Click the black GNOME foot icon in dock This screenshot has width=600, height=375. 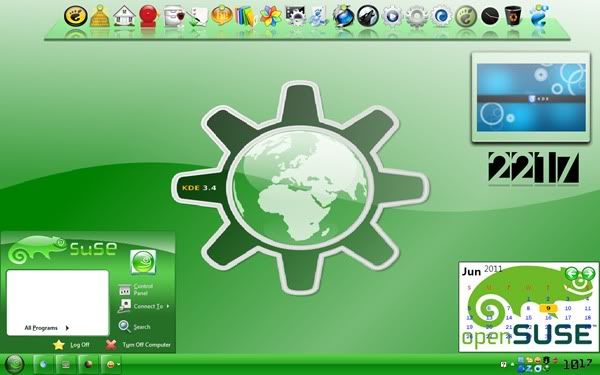click(x=75, y=16)
